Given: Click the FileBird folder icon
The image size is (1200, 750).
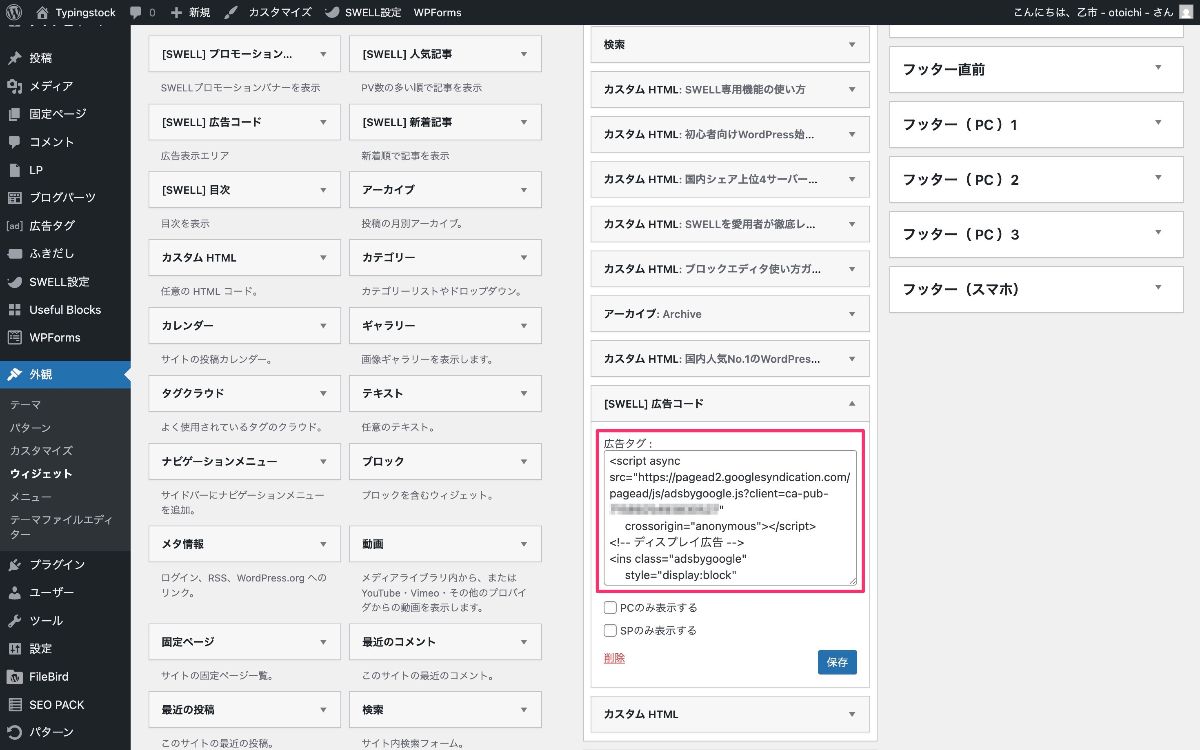Looking at the screenshot, I should [14, 677].
